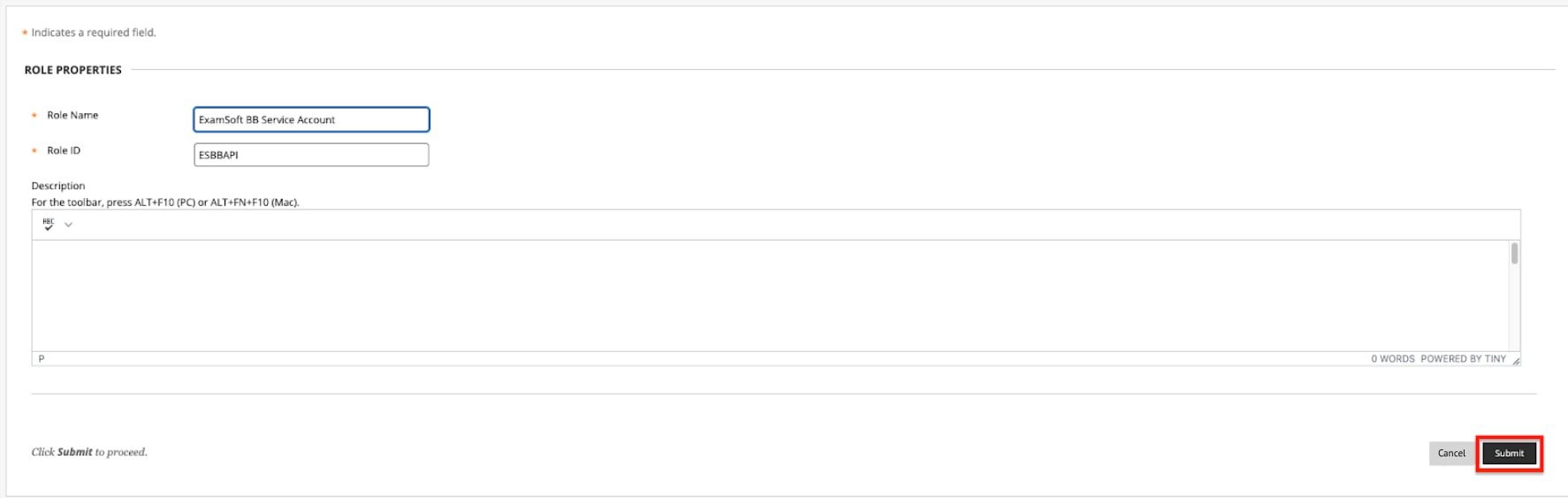The width and height of the screenshot is (1568, 498).
Task: Click the Description label text
Action: tap(58, 186)
